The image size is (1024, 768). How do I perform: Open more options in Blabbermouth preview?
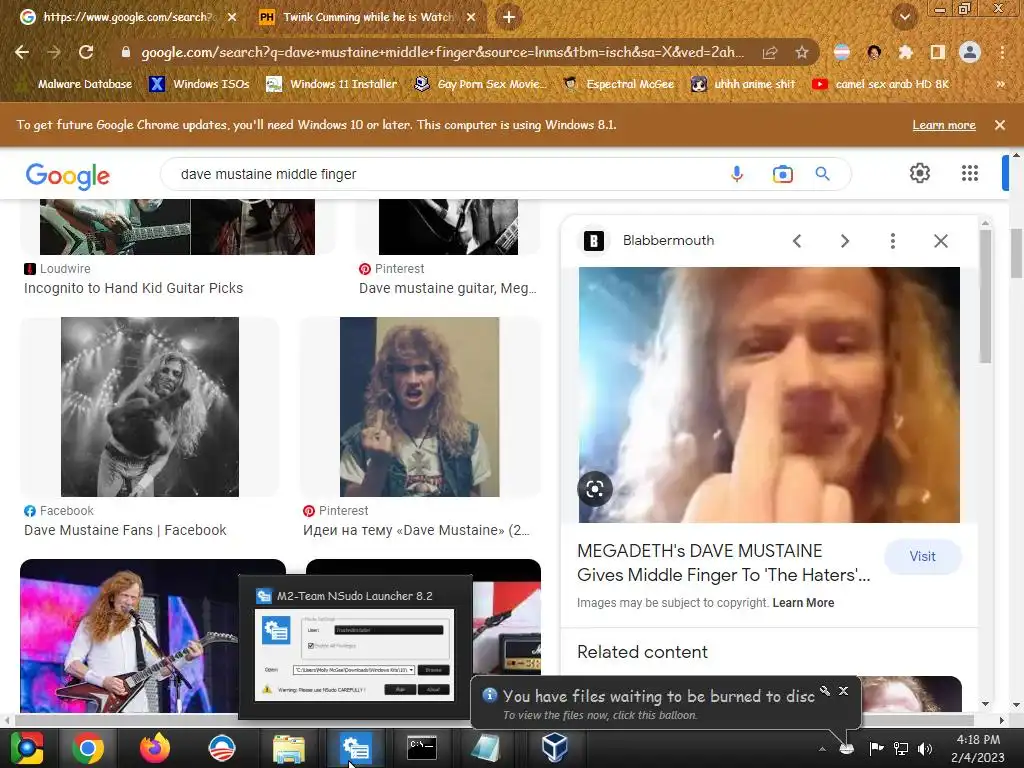tap(893, 241)
